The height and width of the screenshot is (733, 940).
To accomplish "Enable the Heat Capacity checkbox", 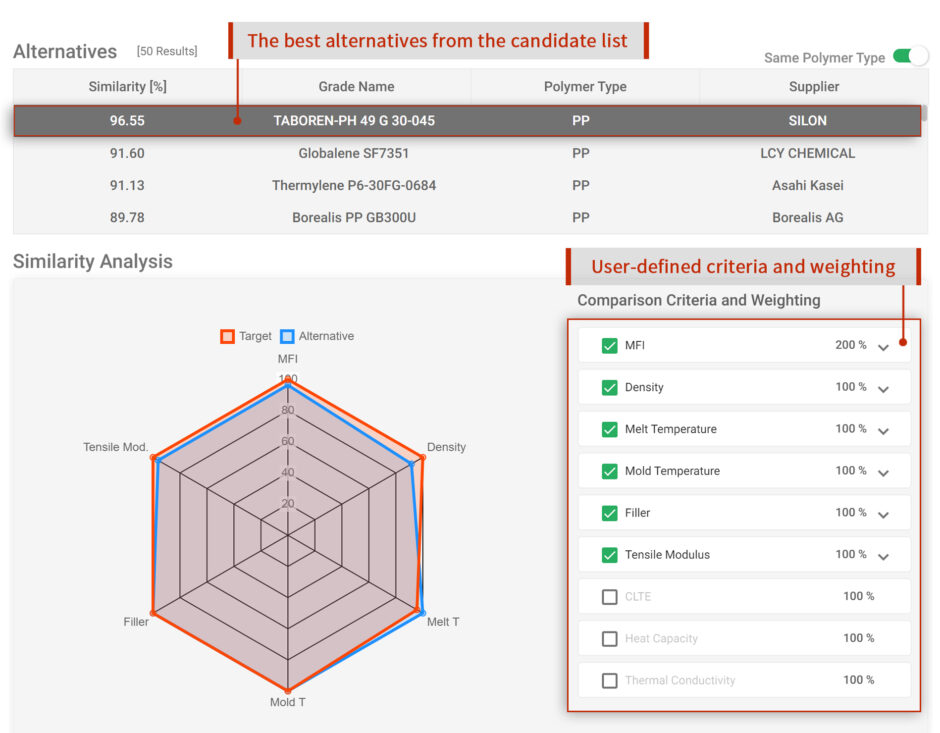I will [609, 639].
